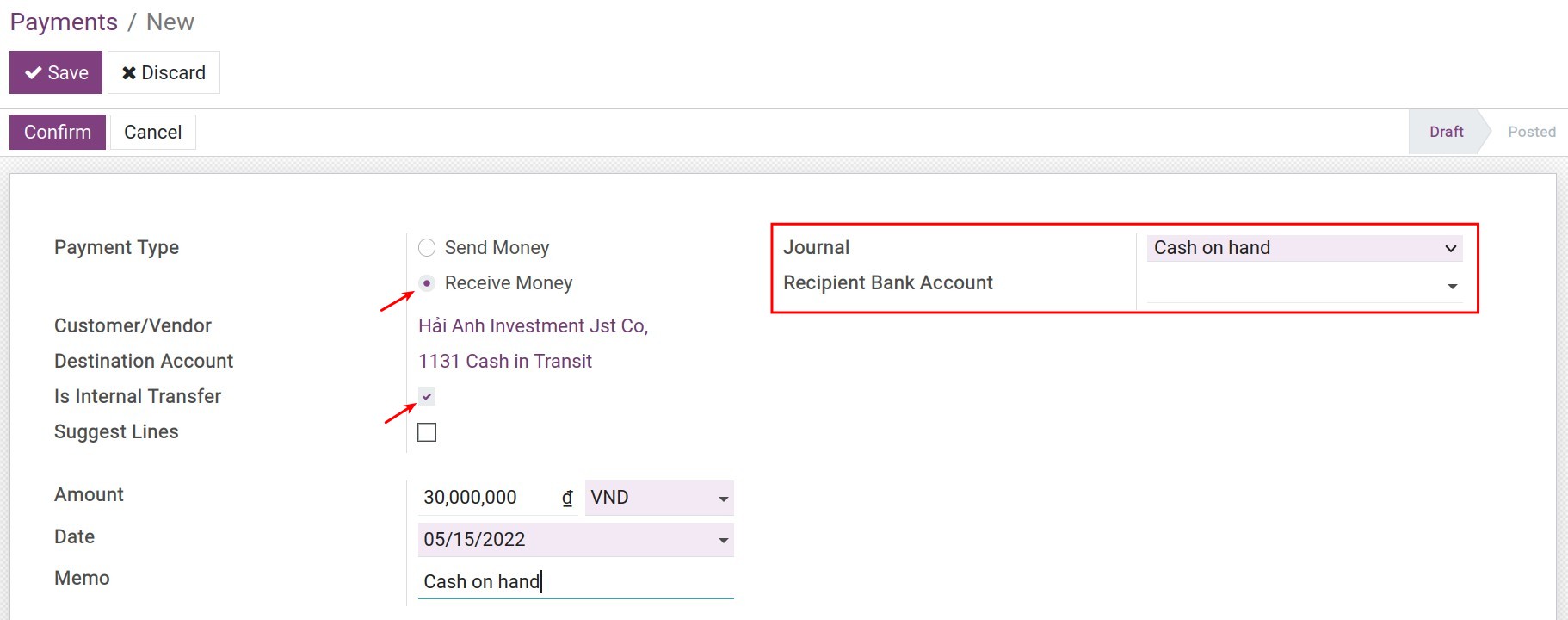The image size is (1568, 620).
Task: Go to the Payments breadcrumb
Action: click(64, 22)
